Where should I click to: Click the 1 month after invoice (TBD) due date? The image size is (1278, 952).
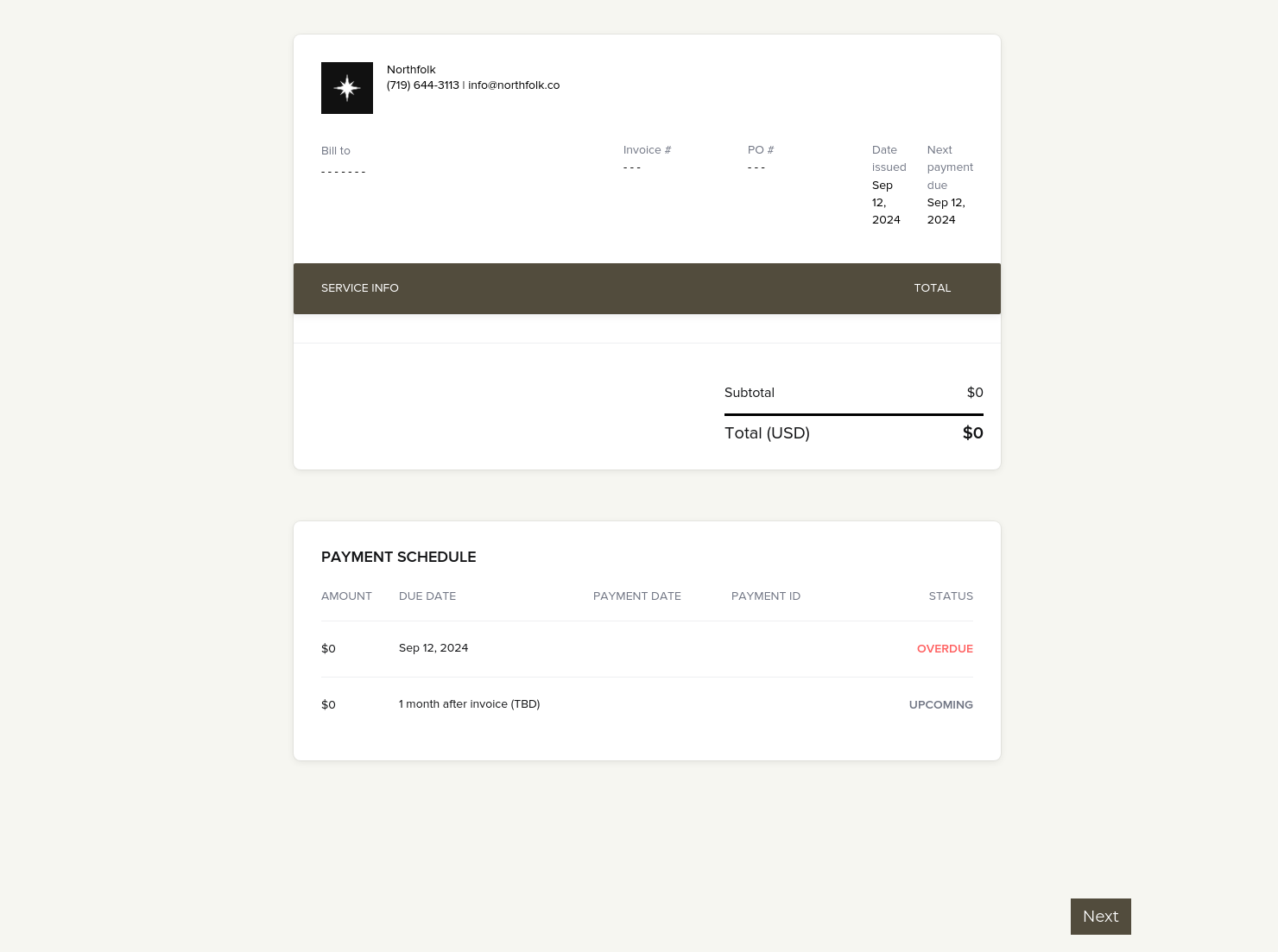(470, 704)
